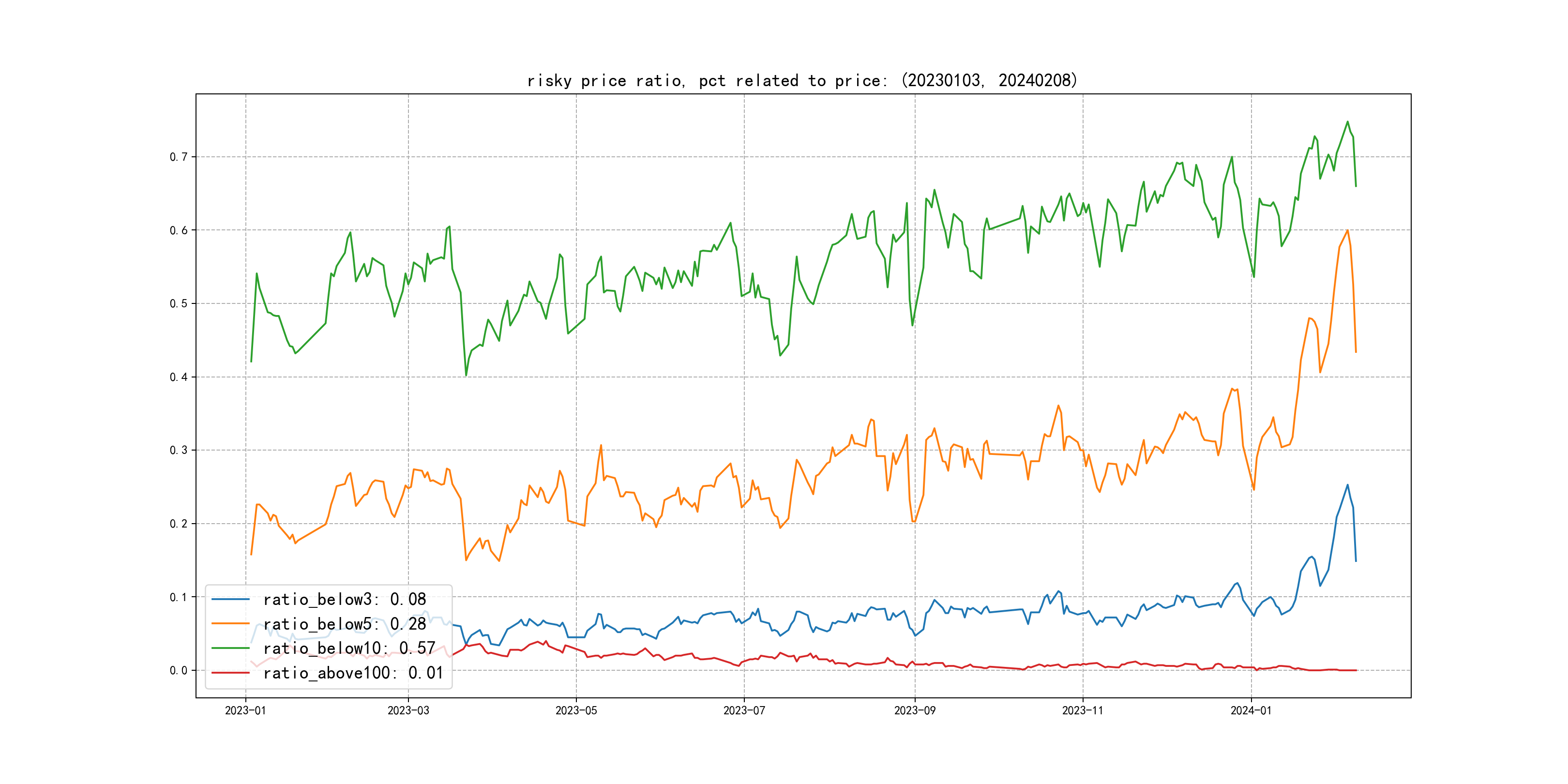Click the 2023-09 x-axis tick label

click(914, 710)
